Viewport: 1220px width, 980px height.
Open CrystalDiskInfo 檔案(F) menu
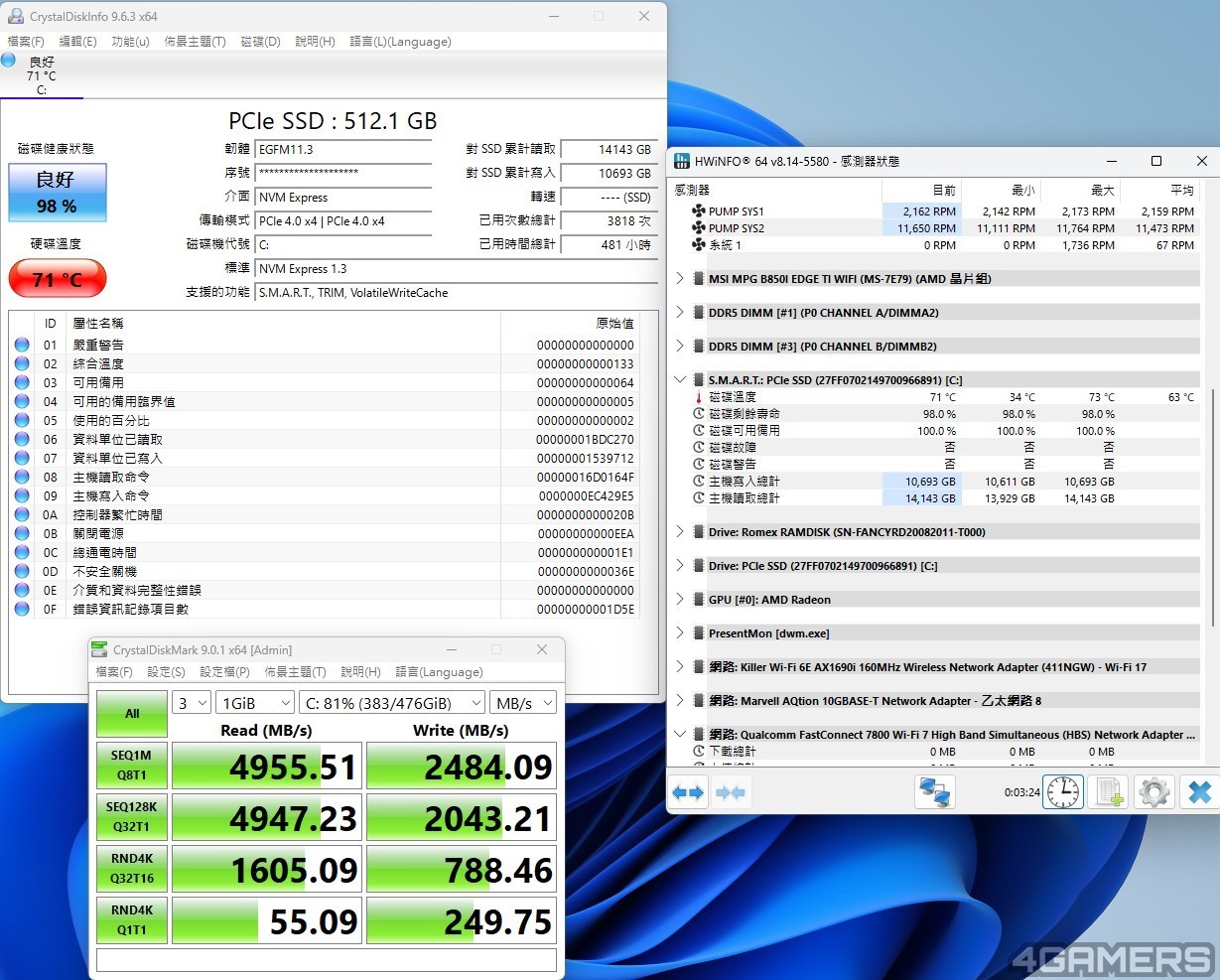[x=26, y=42]
